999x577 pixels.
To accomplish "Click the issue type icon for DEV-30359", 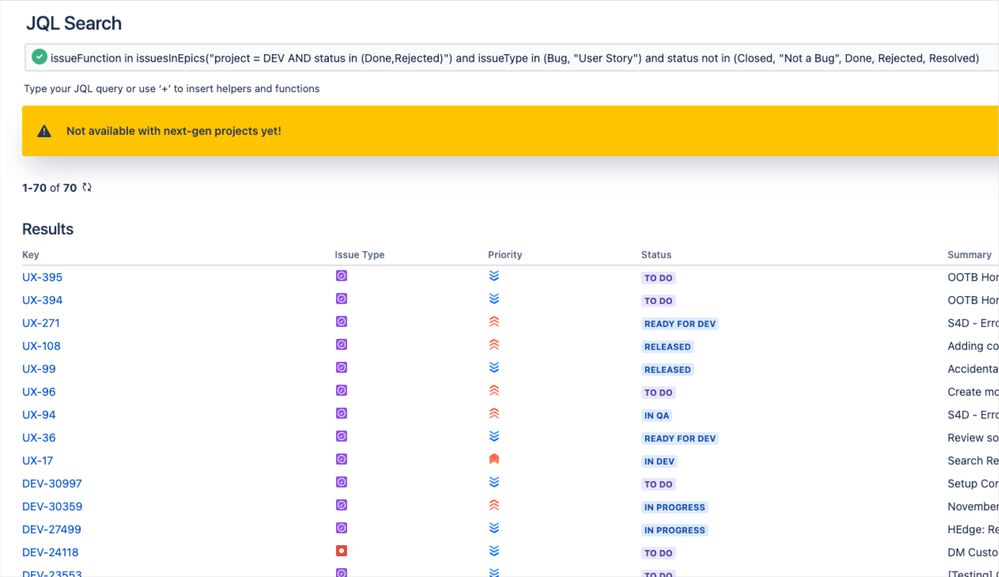I will click(341, 505).
